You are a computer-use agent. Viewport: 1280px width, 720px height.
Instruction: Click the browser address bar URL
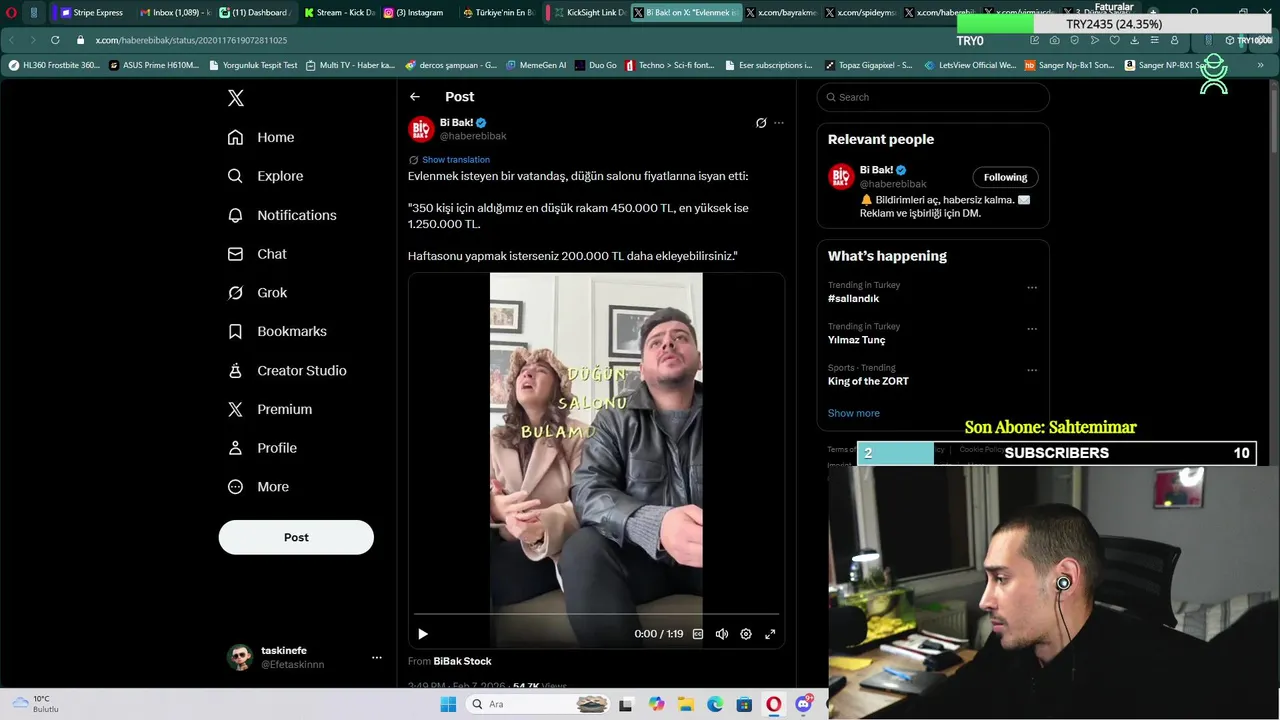pyautogui.click(x=191, y=40)
